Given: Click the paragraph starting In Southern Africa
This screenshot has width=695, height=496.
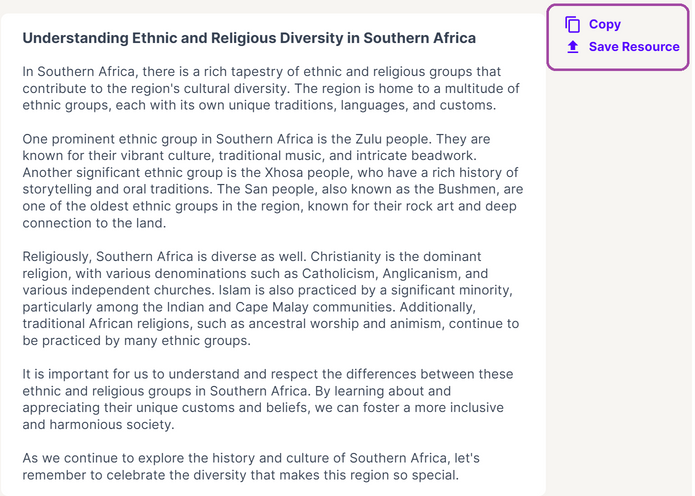Looking at the screenshot, I should coord(271,88).
